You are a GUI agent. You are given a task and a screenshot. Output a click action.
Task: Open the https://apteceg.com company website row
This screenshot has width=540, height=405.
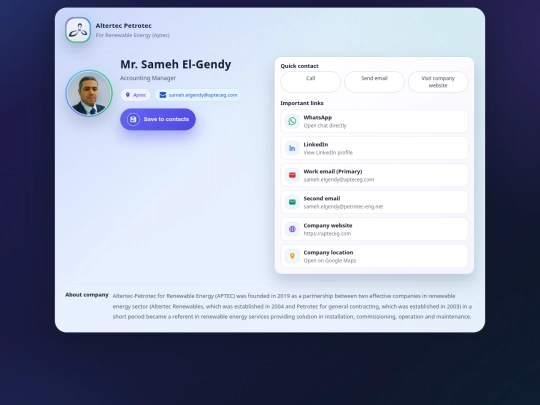(374, 229)
